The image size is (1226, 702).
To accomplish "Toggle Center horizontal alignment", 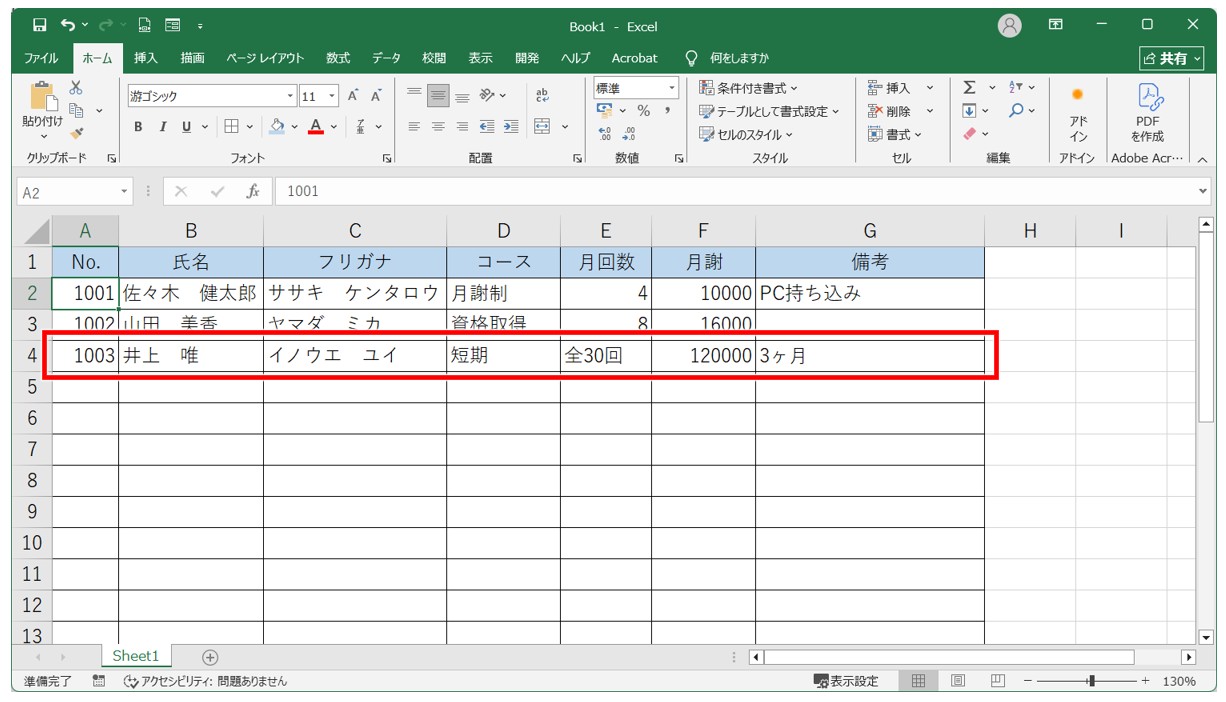I will pyautogui.click(x=438, y=127).
